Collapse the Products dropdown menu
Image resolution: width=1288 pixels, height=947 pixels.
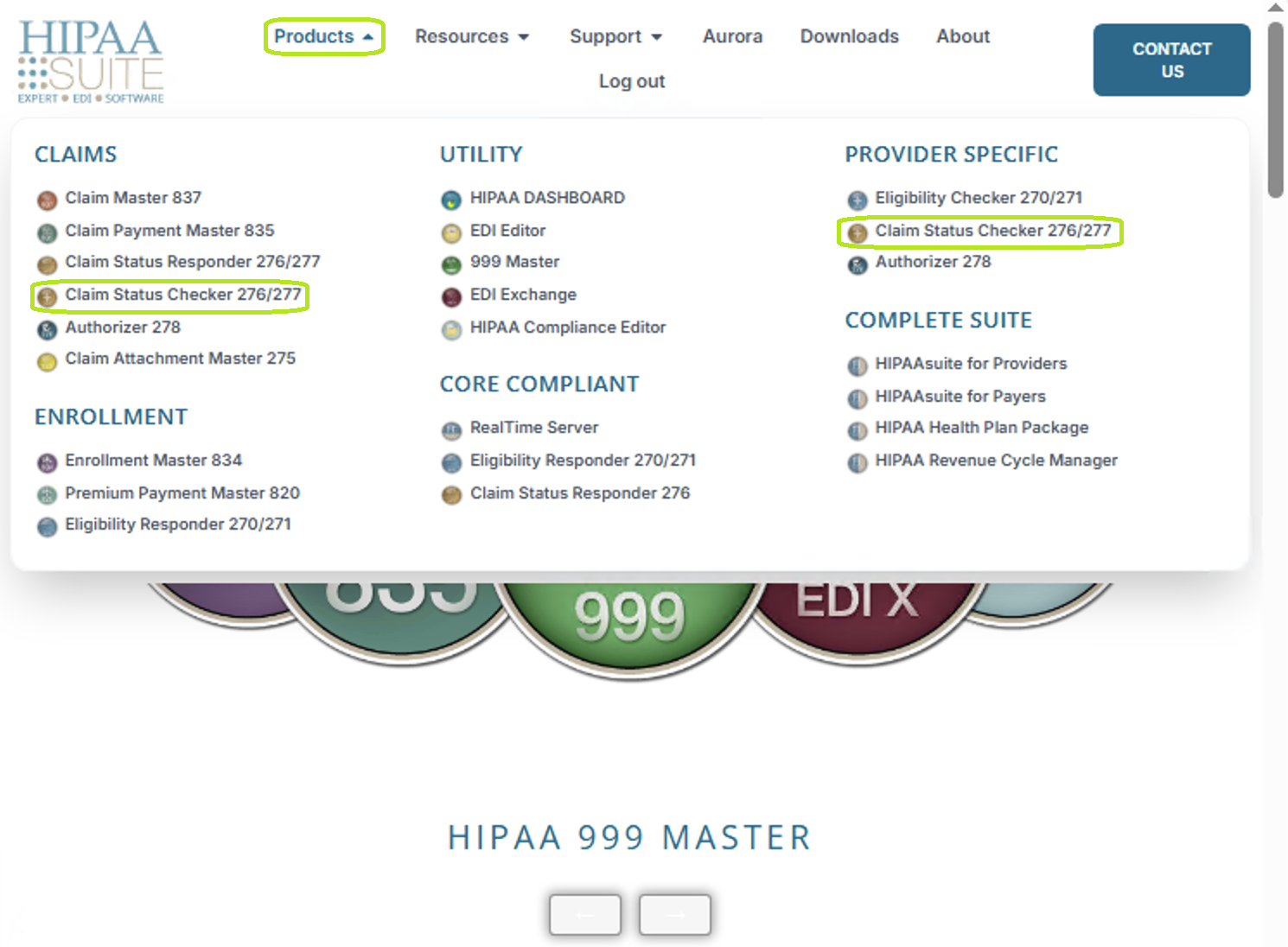[x=323, y=36]
